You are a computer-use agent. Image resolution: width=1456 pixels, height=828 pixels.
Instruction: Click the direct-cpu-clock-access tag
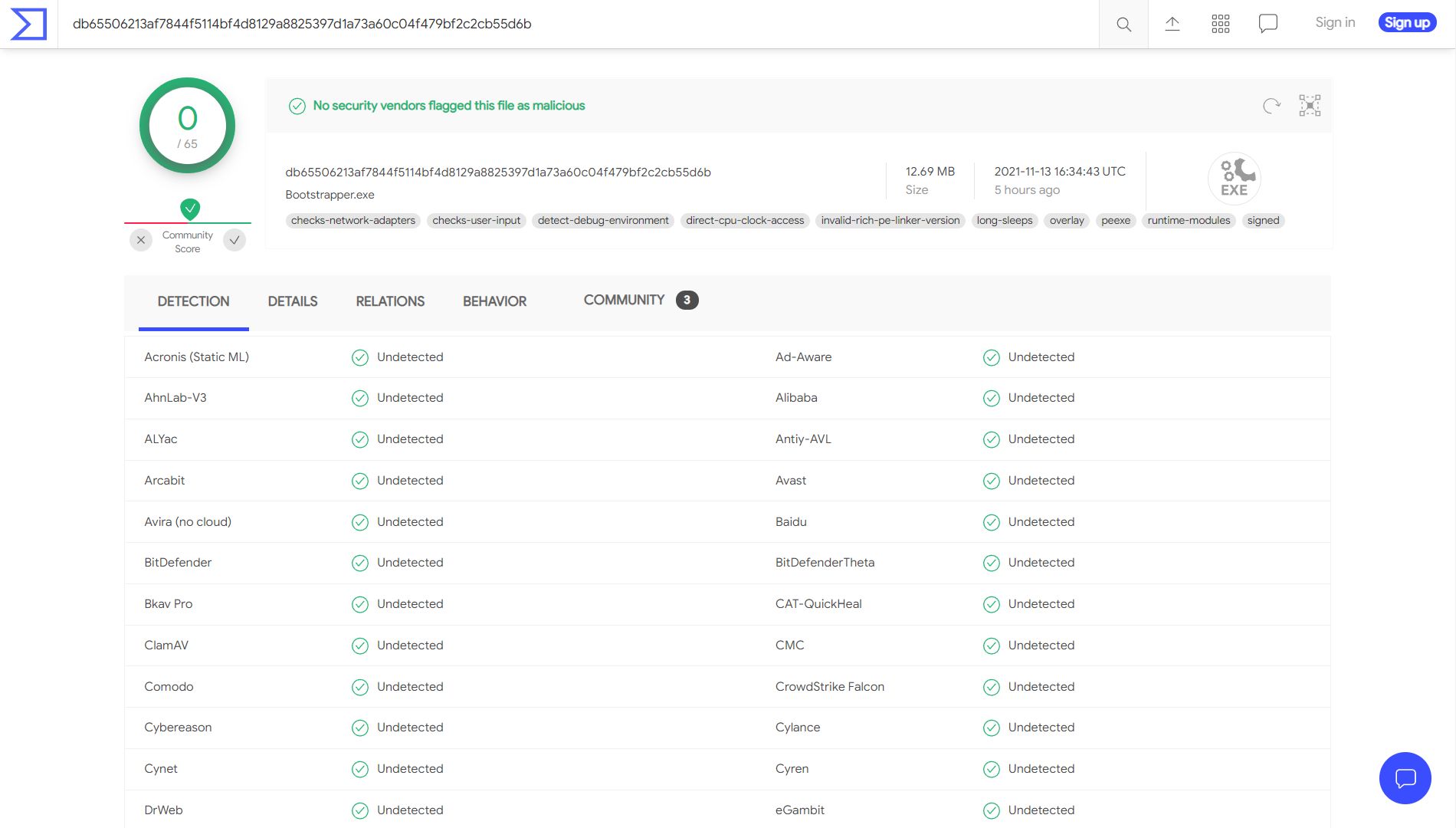click(x=745, y=220)
